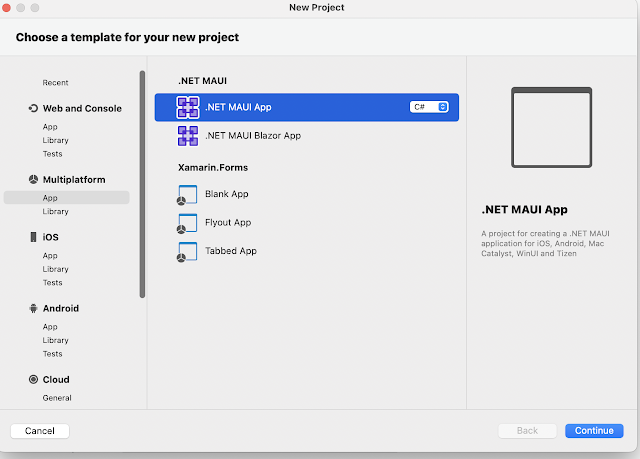
Task: Click the iOS heading label
Action: [50, 237]
